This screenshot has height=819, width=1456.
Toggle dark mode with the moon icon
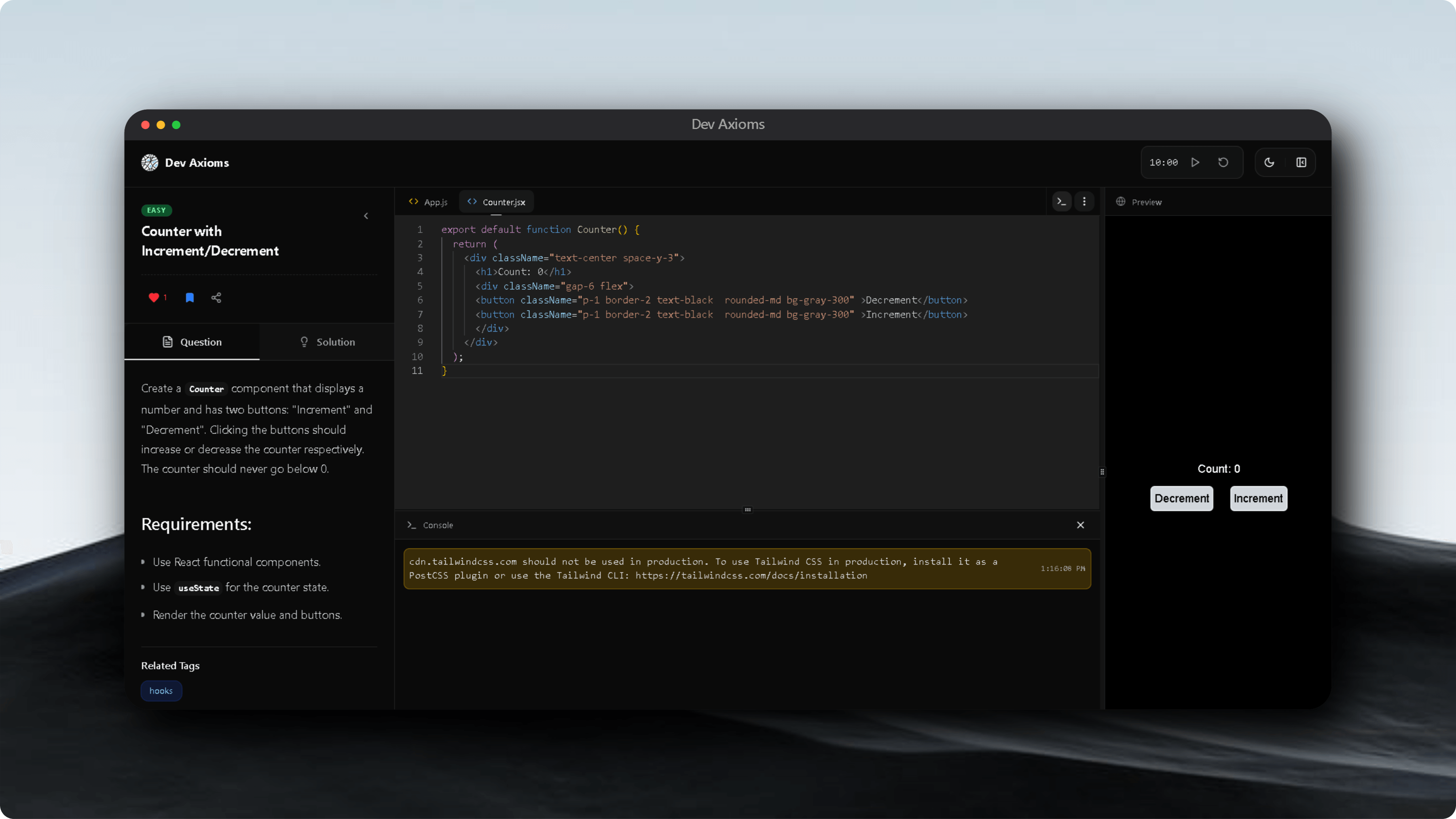coord(1269,162)
